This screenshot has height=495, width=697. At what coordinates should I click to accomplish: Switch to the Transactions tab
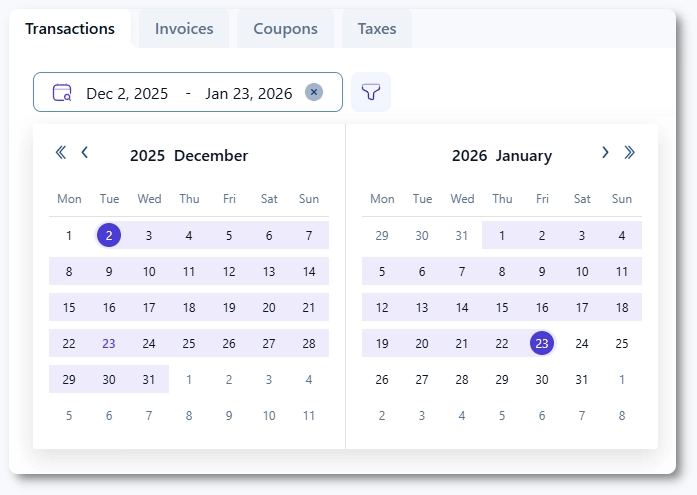point(70,29)
